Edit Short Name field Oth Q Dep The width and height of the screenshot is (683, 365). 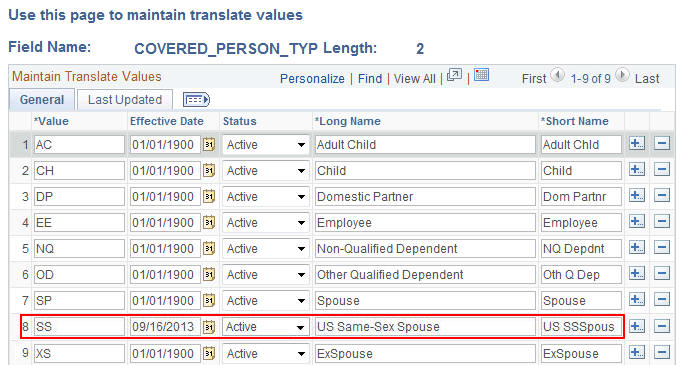(x=581, y=275)
